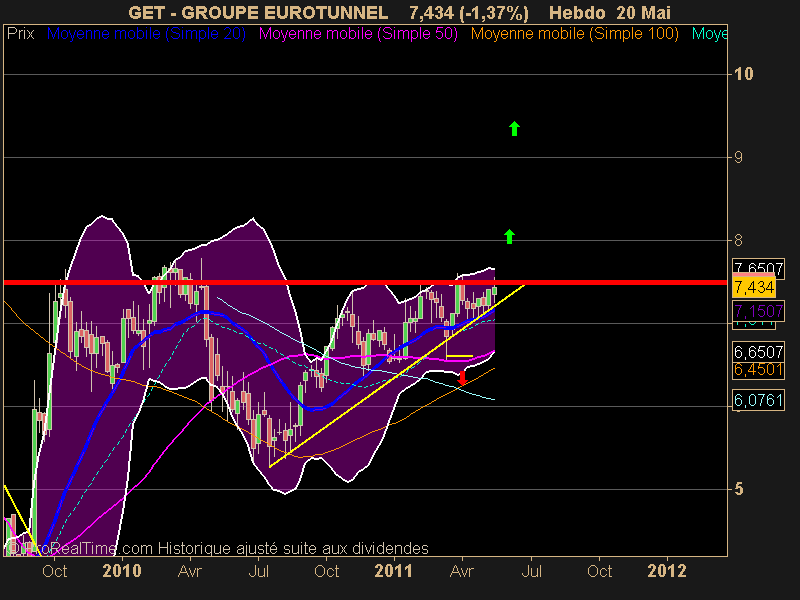Select the Moyenne mobile (Simple 50) legend

(x=358, y=34)
